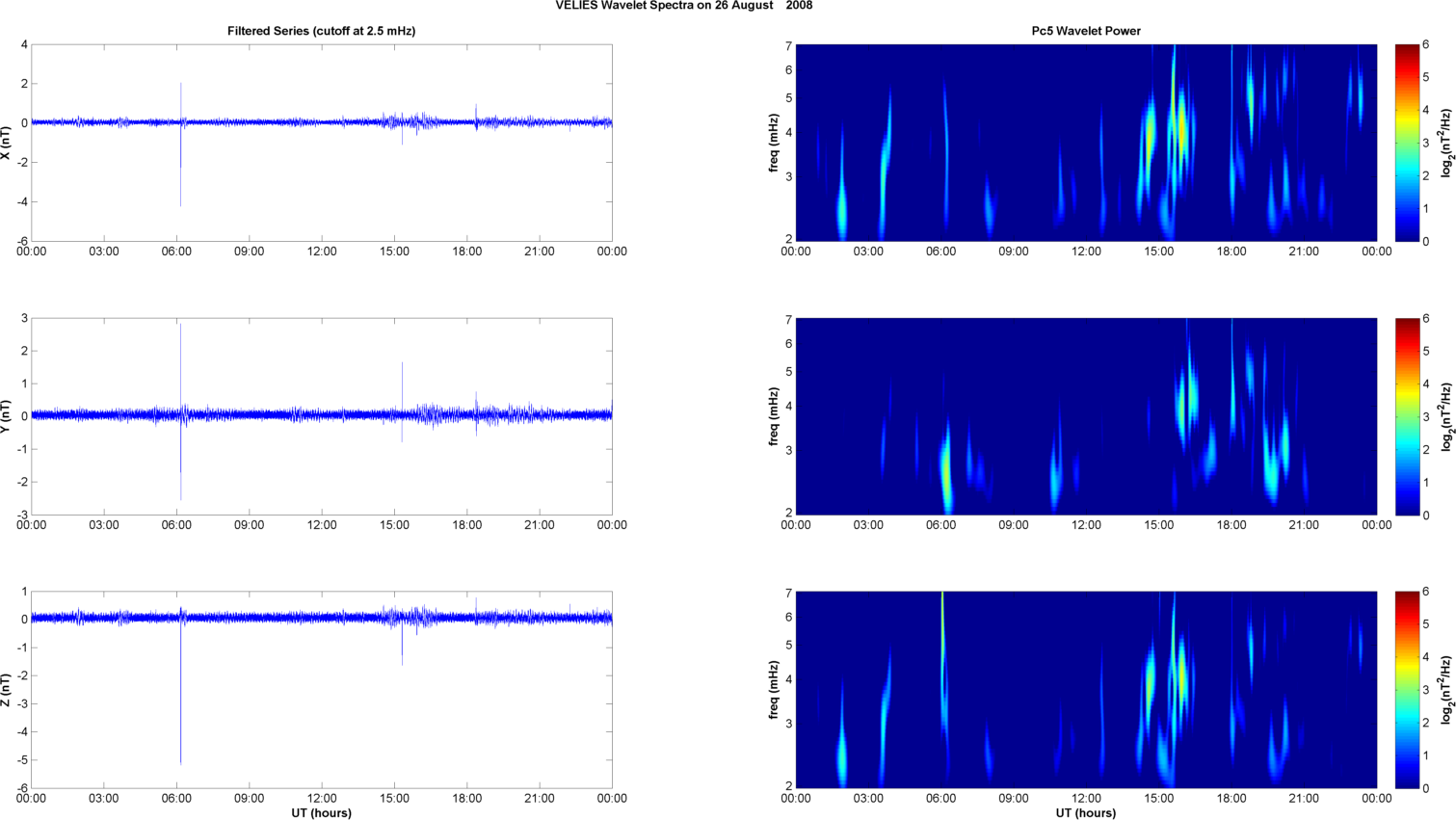Click the log2(nT²/Hz) label of the top colorbar
The image size is (1456, 820).
(x=1446, y=143)
